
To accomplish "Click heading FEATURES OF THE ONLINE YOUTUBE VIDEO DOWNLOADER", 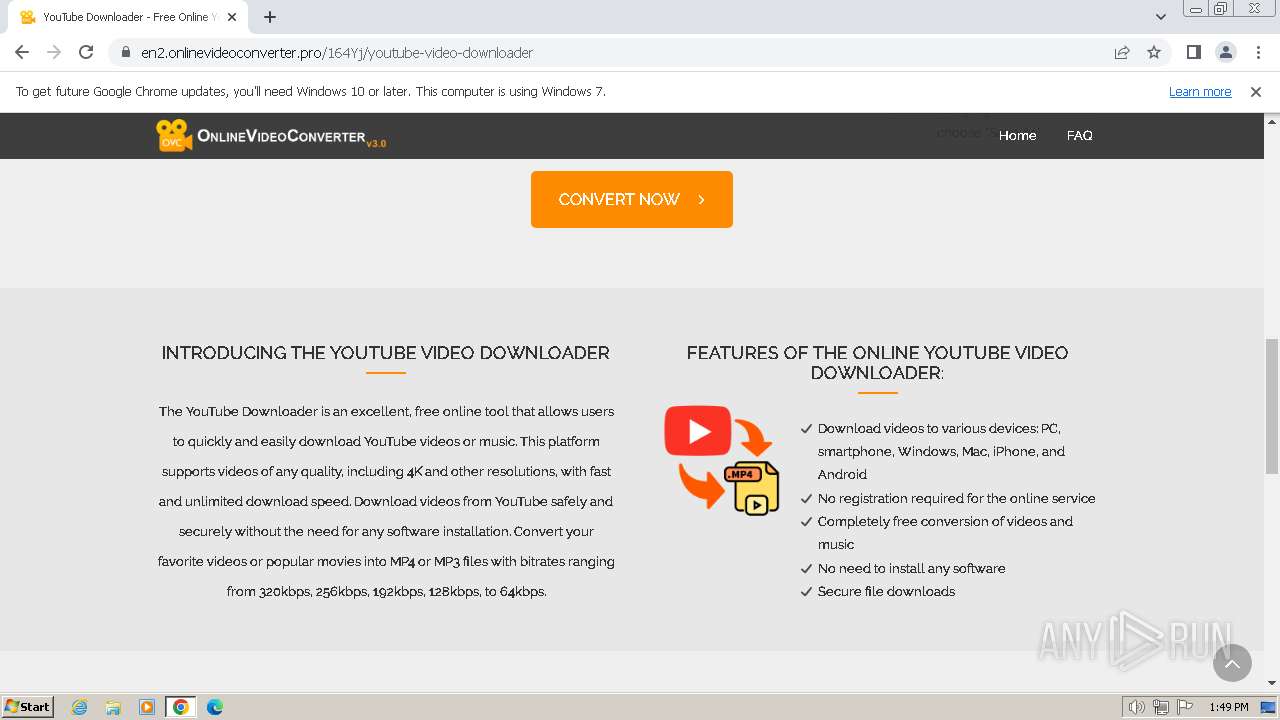I will click(877, 362).
